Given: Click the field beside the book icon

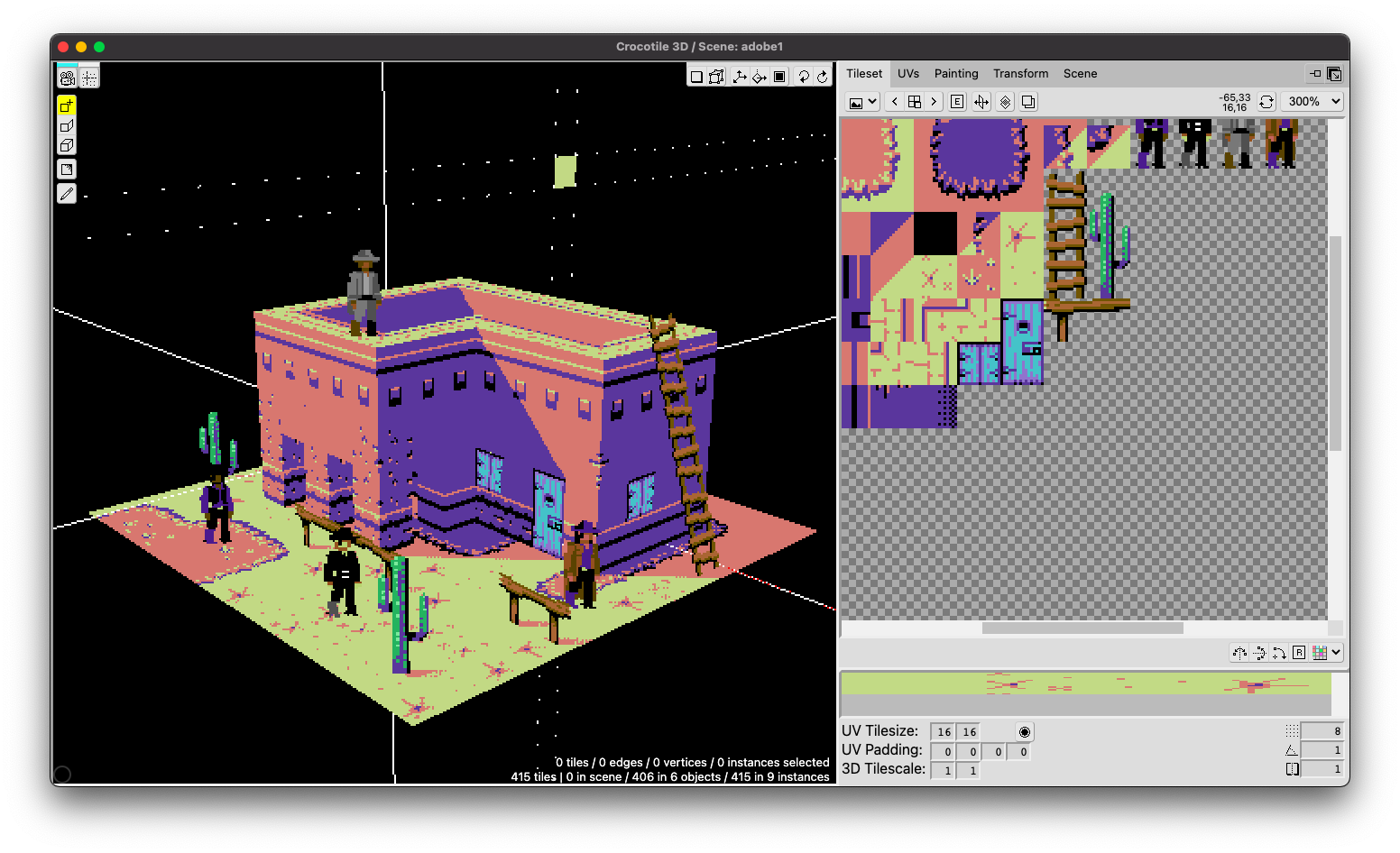Looking at the screenshot, I should 1322,769.
